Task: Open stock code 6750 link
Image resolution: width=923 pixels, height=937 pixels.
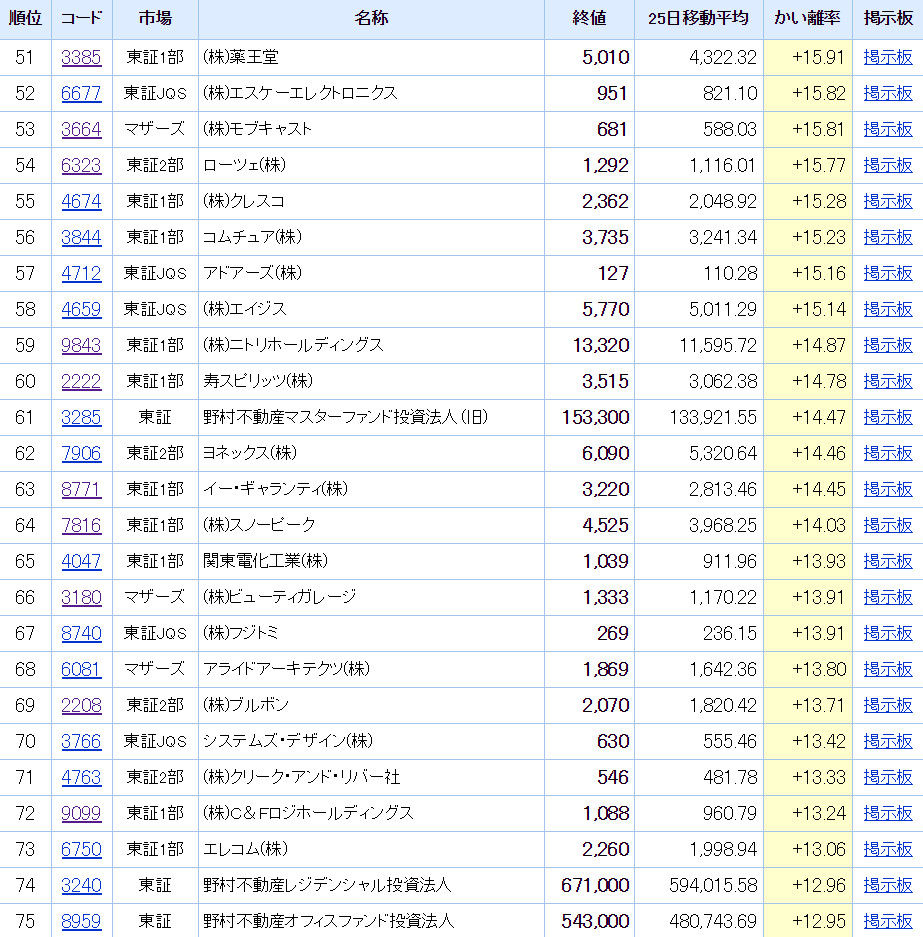Action: click(81, 849)
